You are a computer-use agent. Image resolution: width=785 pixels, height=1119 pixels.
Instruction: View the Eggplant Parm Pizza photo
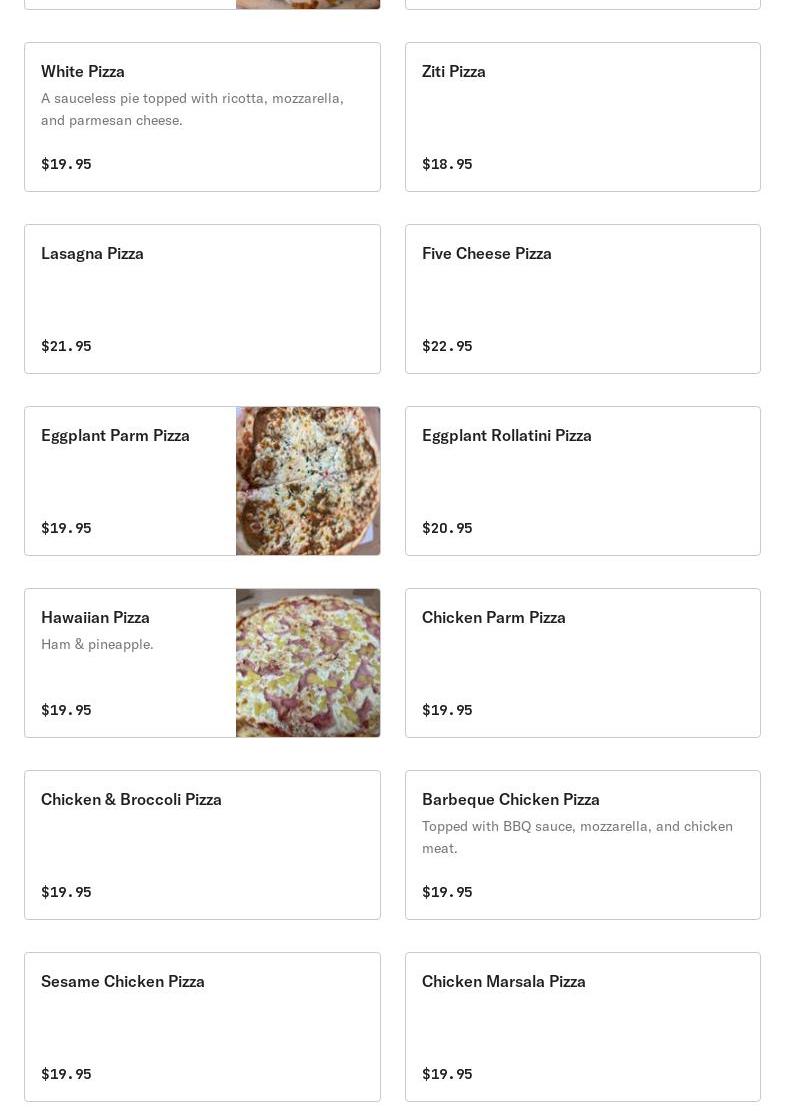[x=308, y=481]
